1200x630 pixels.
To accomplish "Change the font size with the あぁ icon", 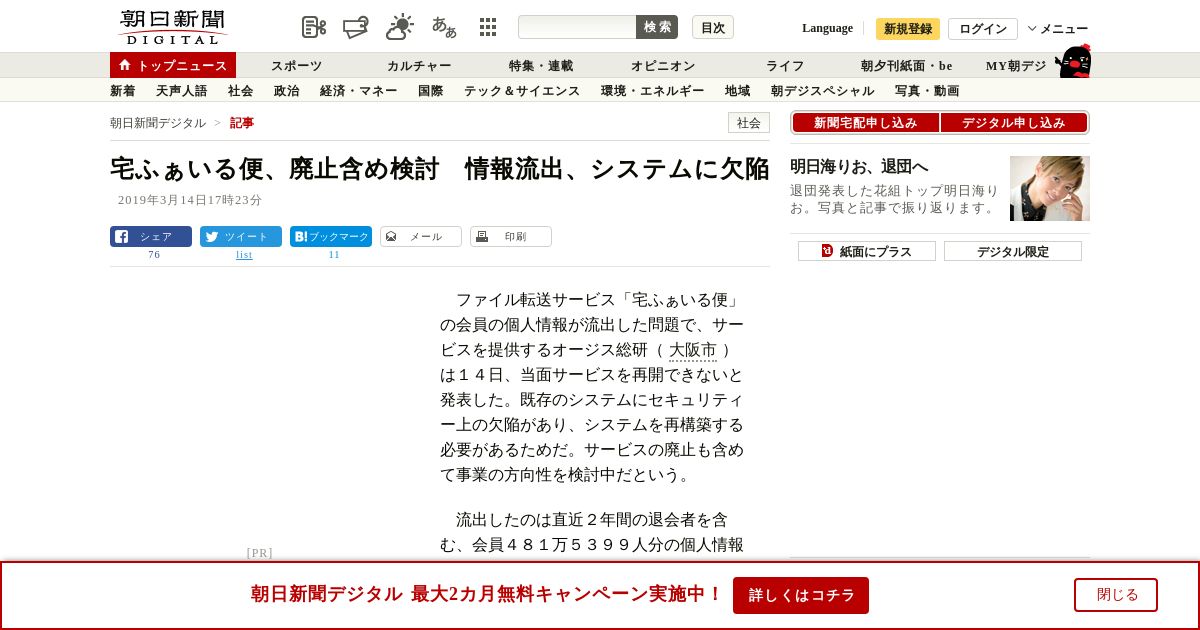I will pos(444,27).
